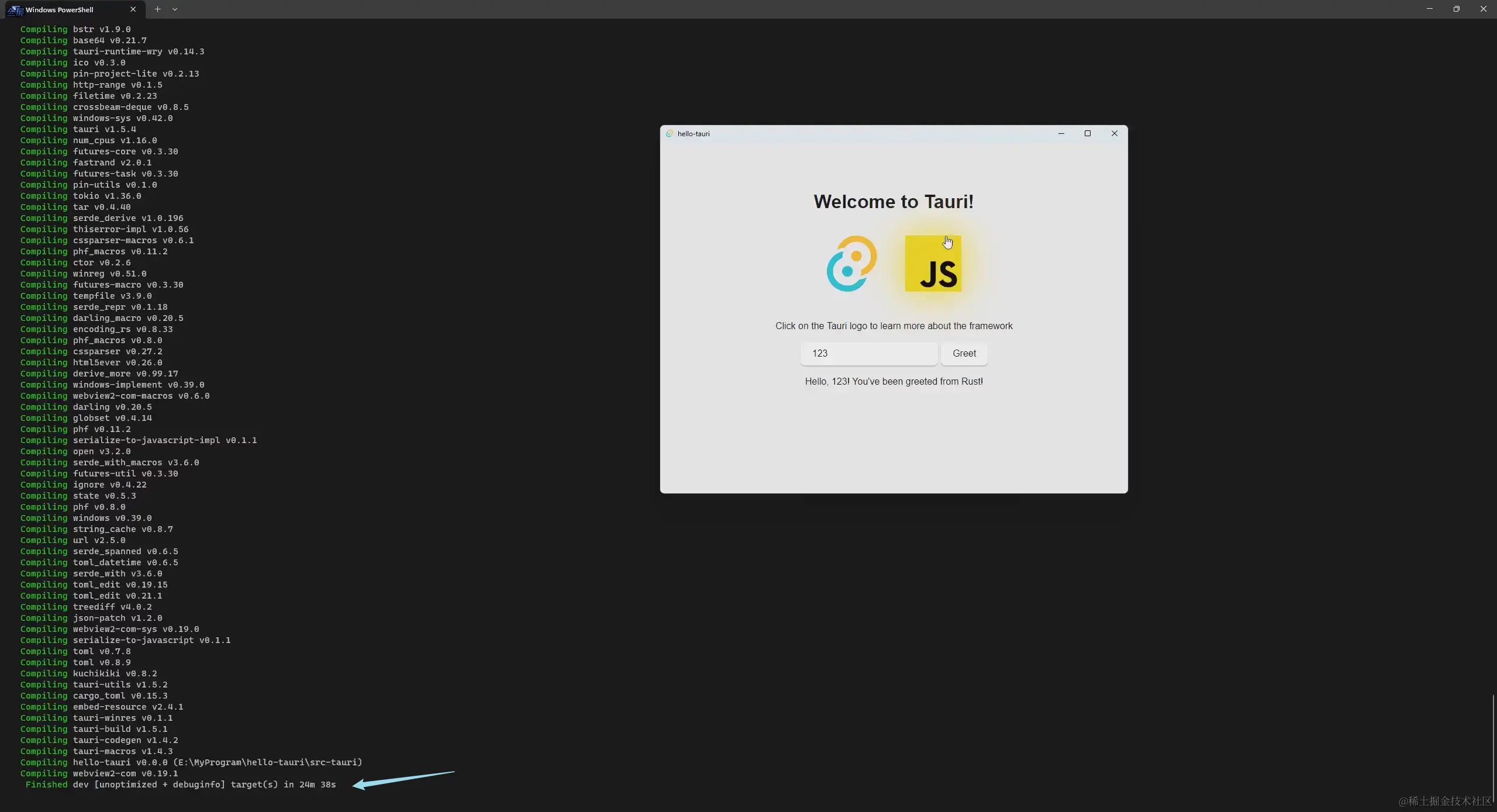
Task: Click the Tauri logo
Action: point(851,263)
